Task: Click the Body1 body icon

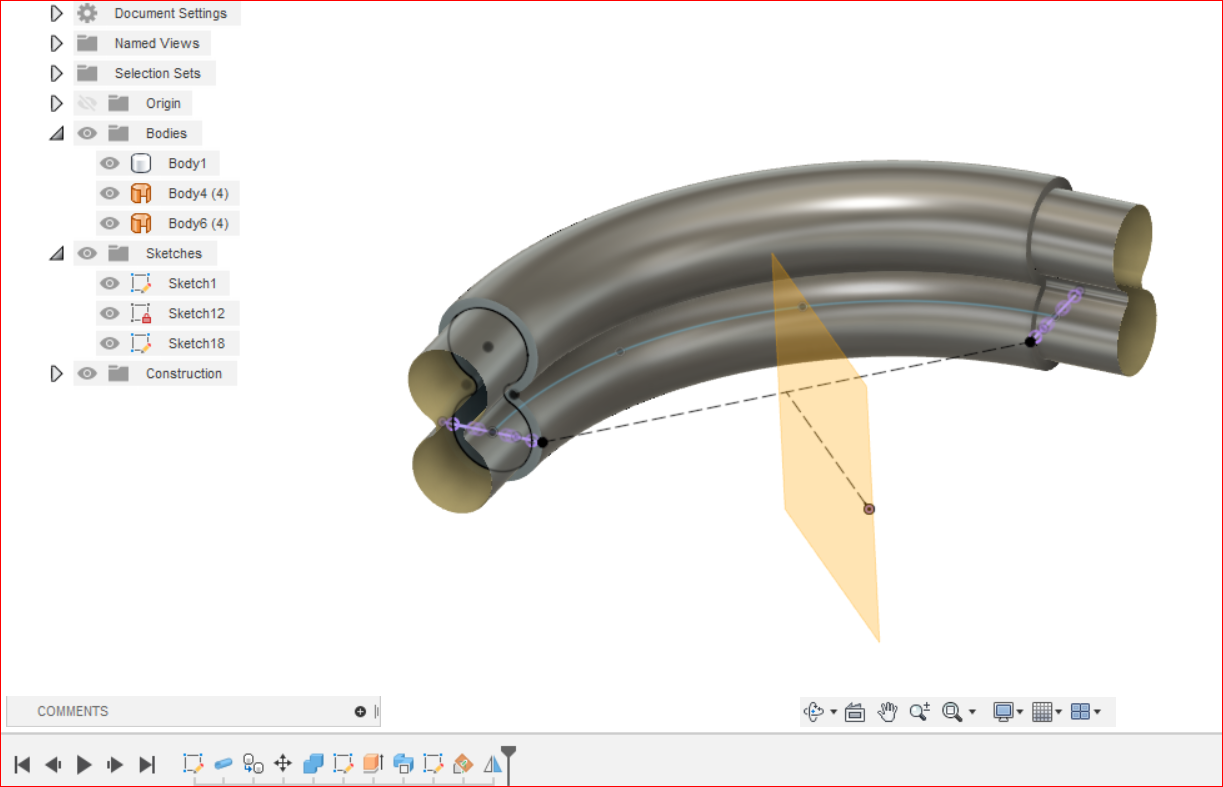Action: 141,163
